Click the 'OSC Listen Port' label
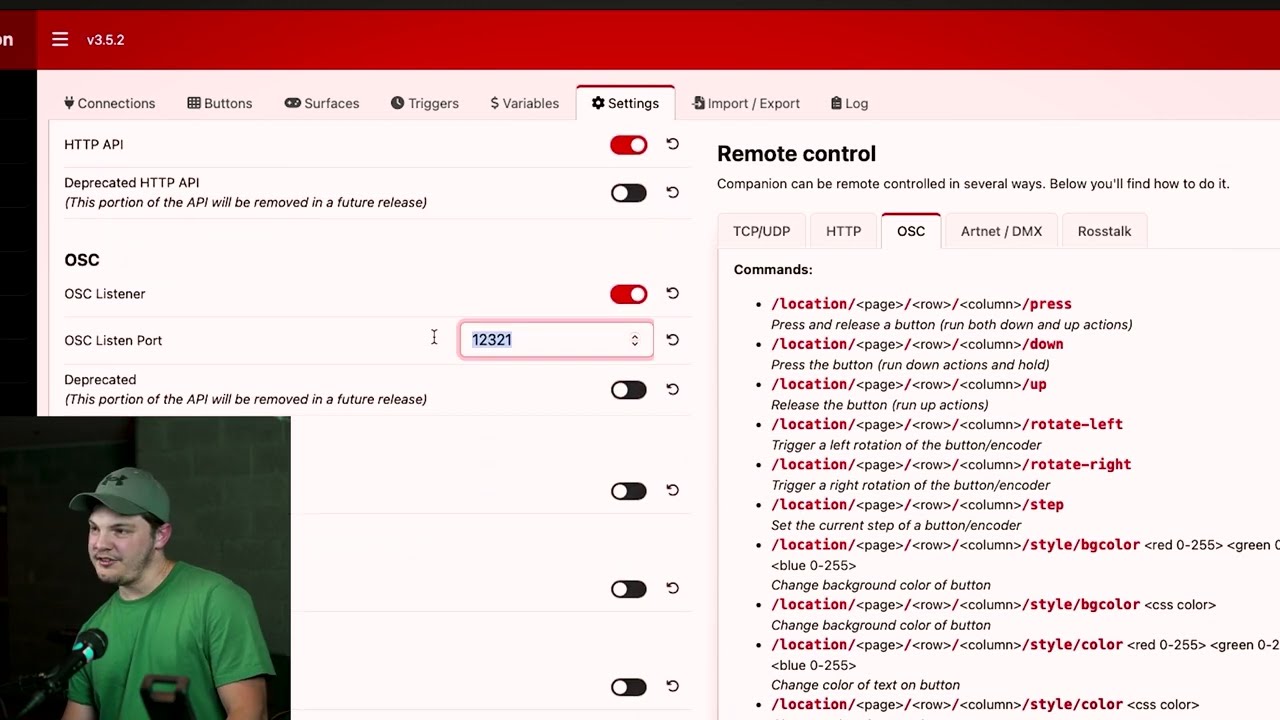1280x720 pixels. point(113,340)
